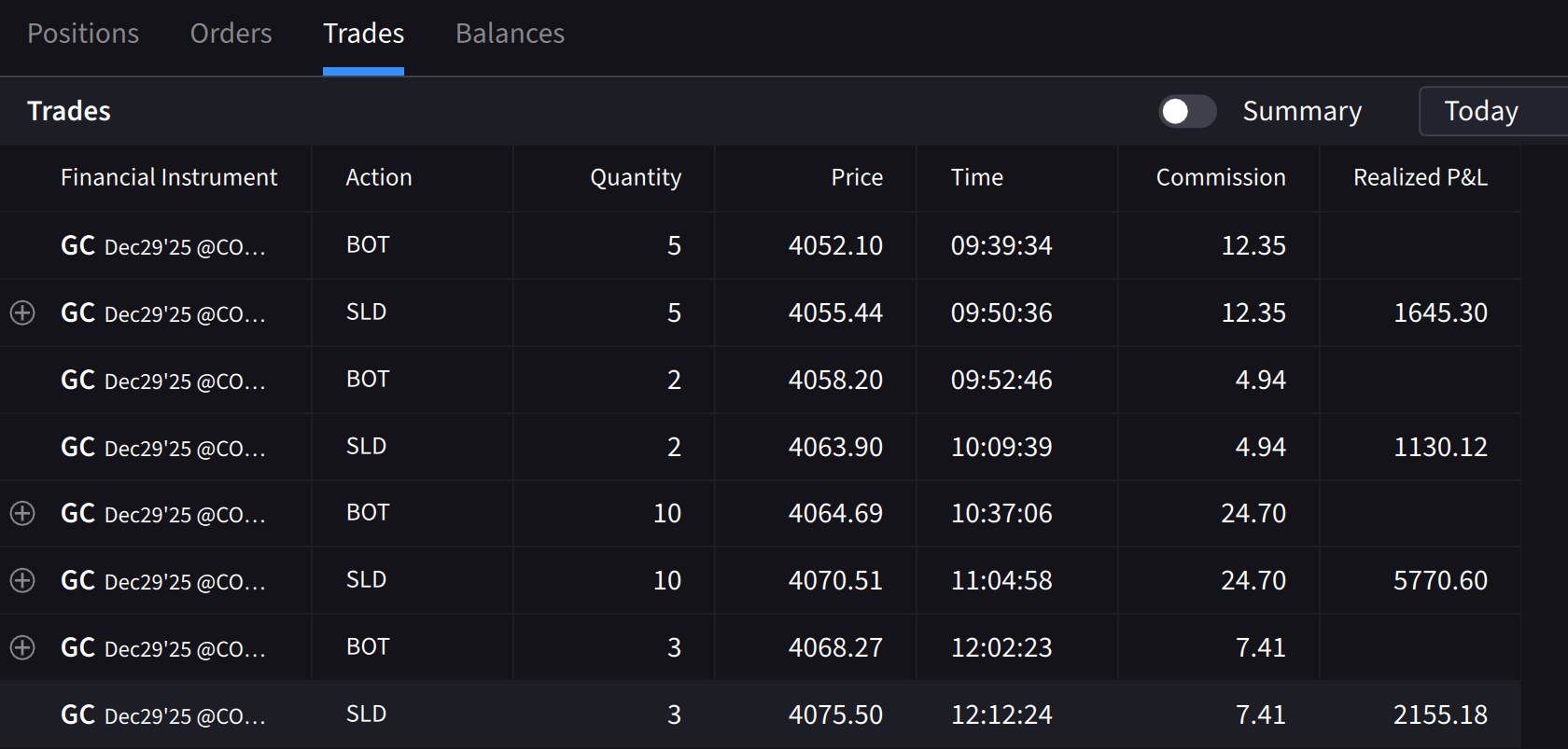Click the 1130.12 realized P&L cell
The height and width of the screenshot is (749, 1568).
[1439, 447]
